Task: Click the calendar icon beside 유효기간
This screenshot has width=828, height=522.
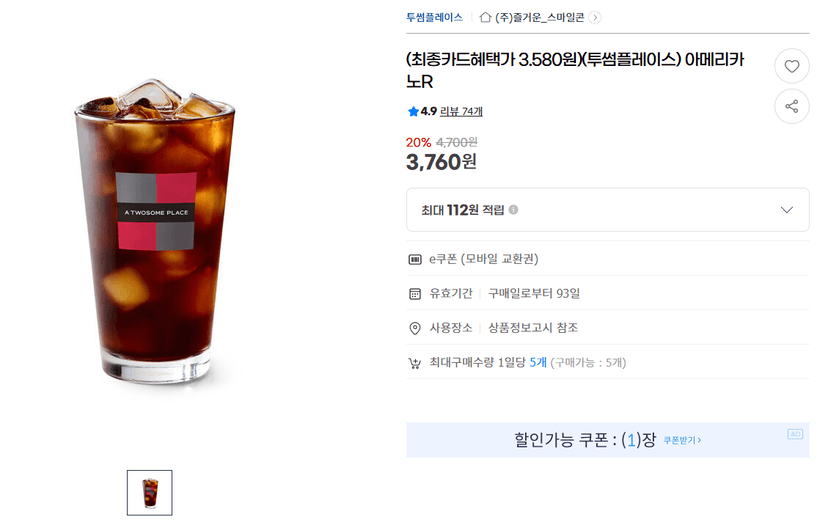Action: pos(415,293)
